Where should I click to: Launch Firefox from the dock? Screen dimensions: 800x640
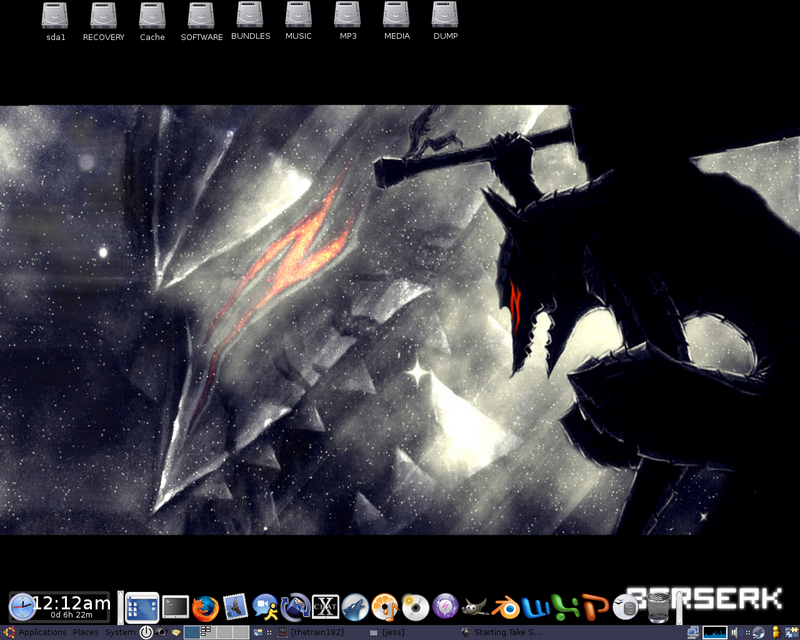[206, 608]
